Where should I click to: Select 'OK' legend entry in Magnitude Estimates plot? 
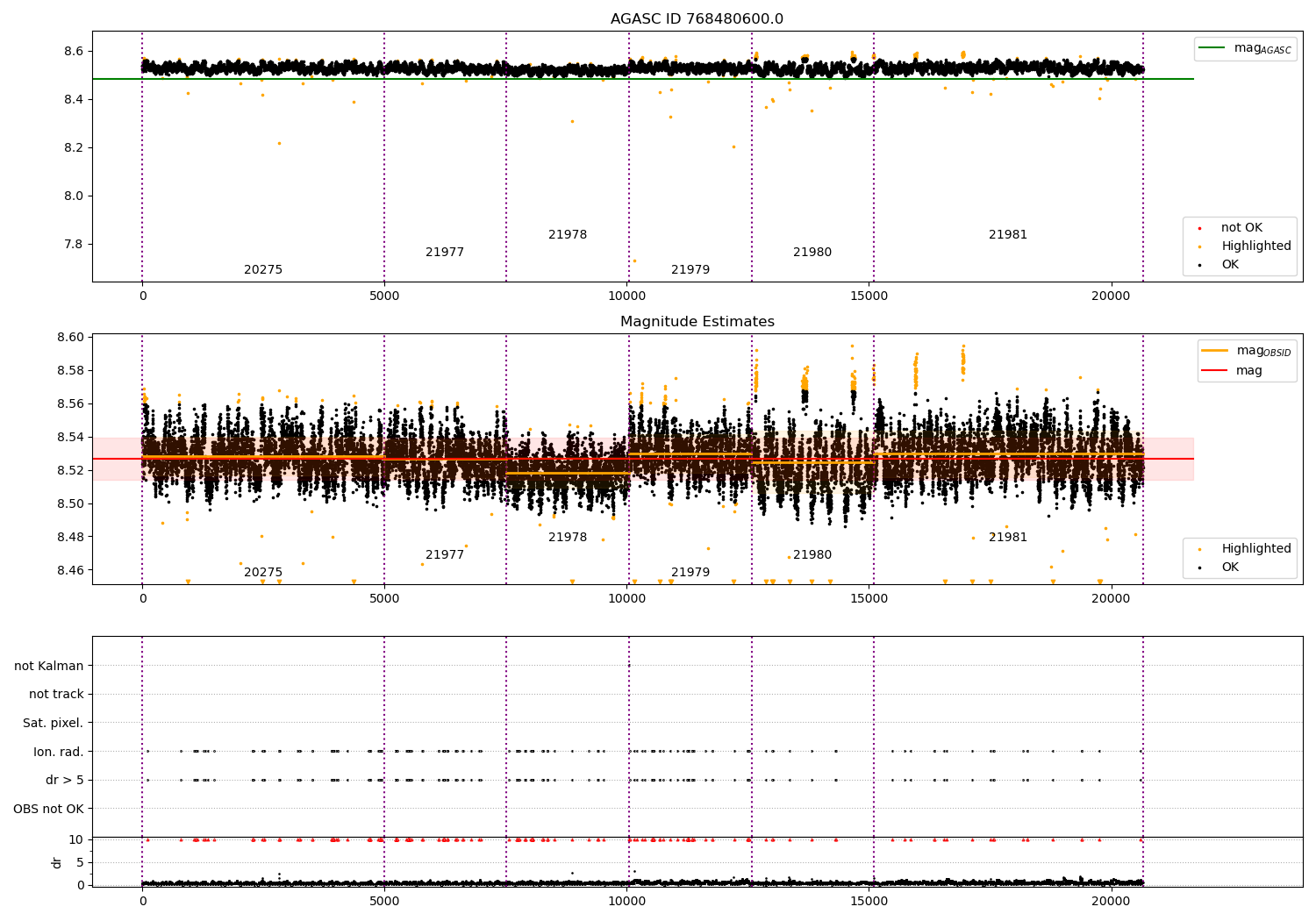(1219, 568)
